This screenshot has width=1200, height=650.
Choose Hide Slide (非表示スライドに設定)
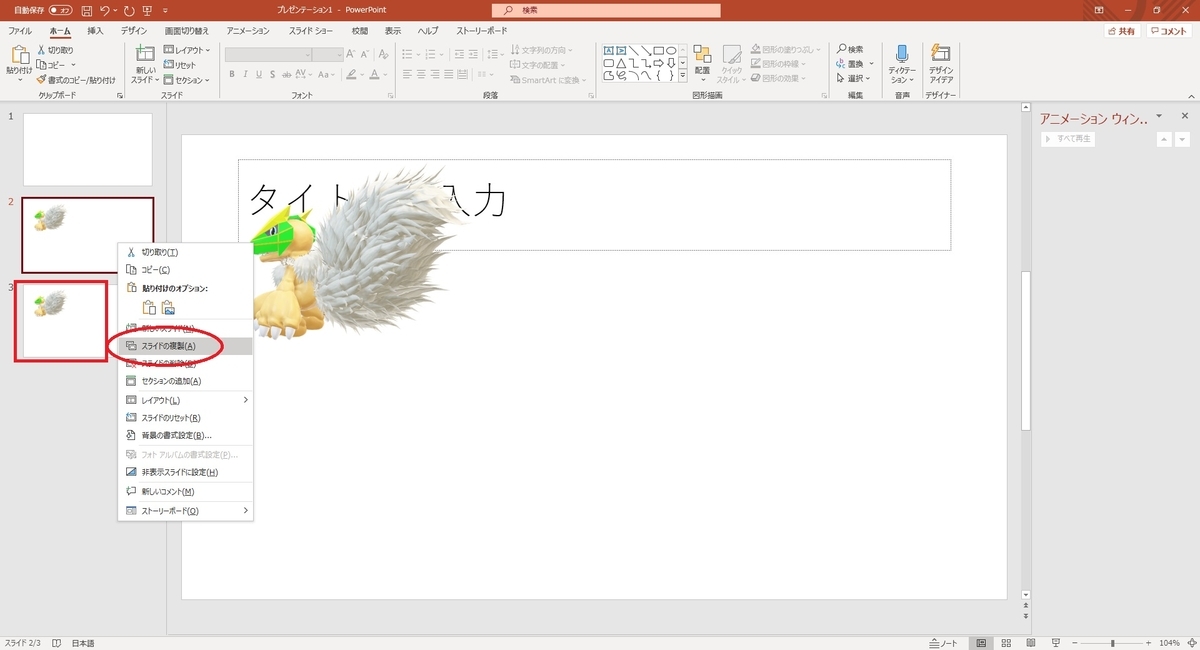click(x=185, y=472)
